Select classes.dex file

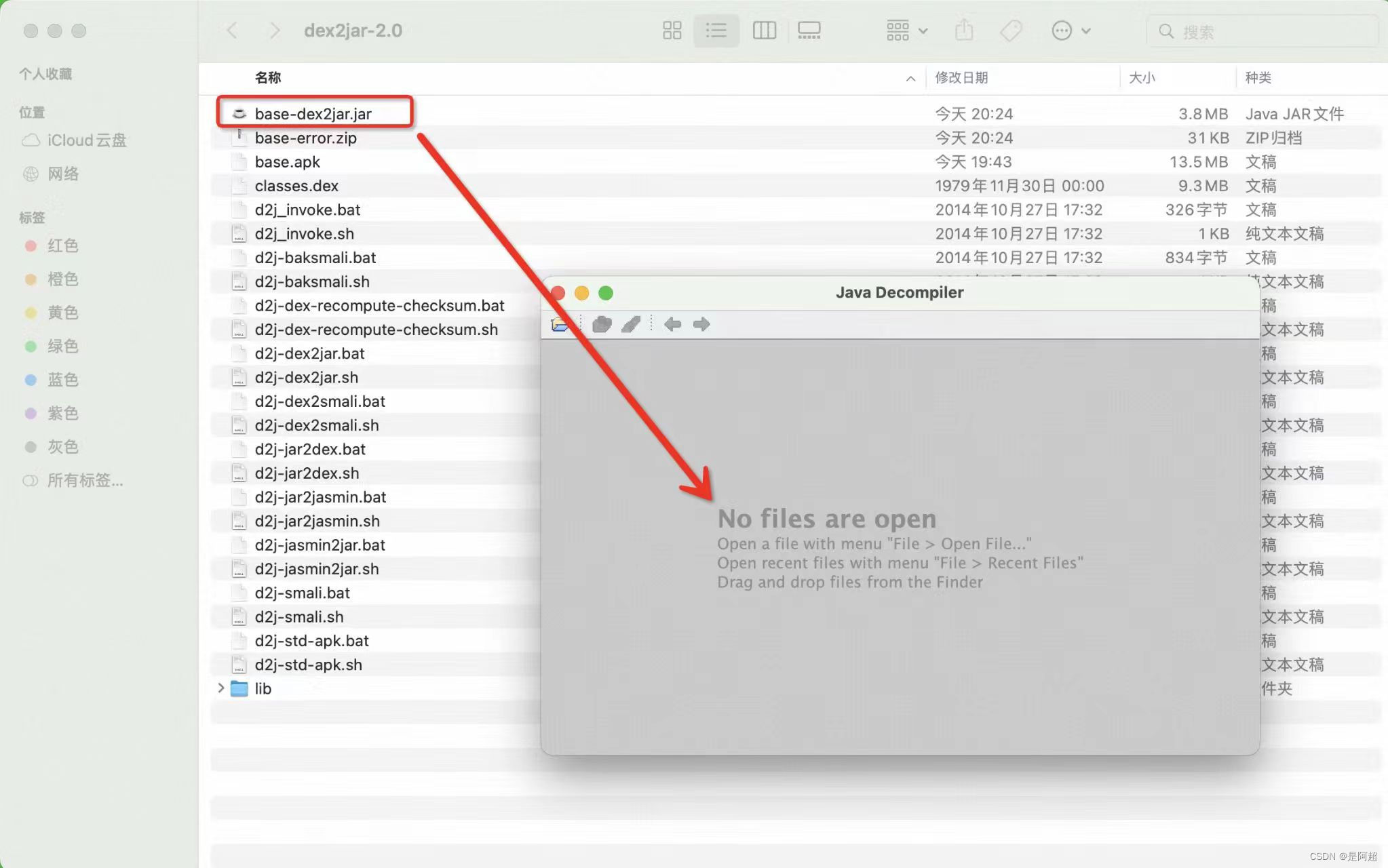pos(296,186)
